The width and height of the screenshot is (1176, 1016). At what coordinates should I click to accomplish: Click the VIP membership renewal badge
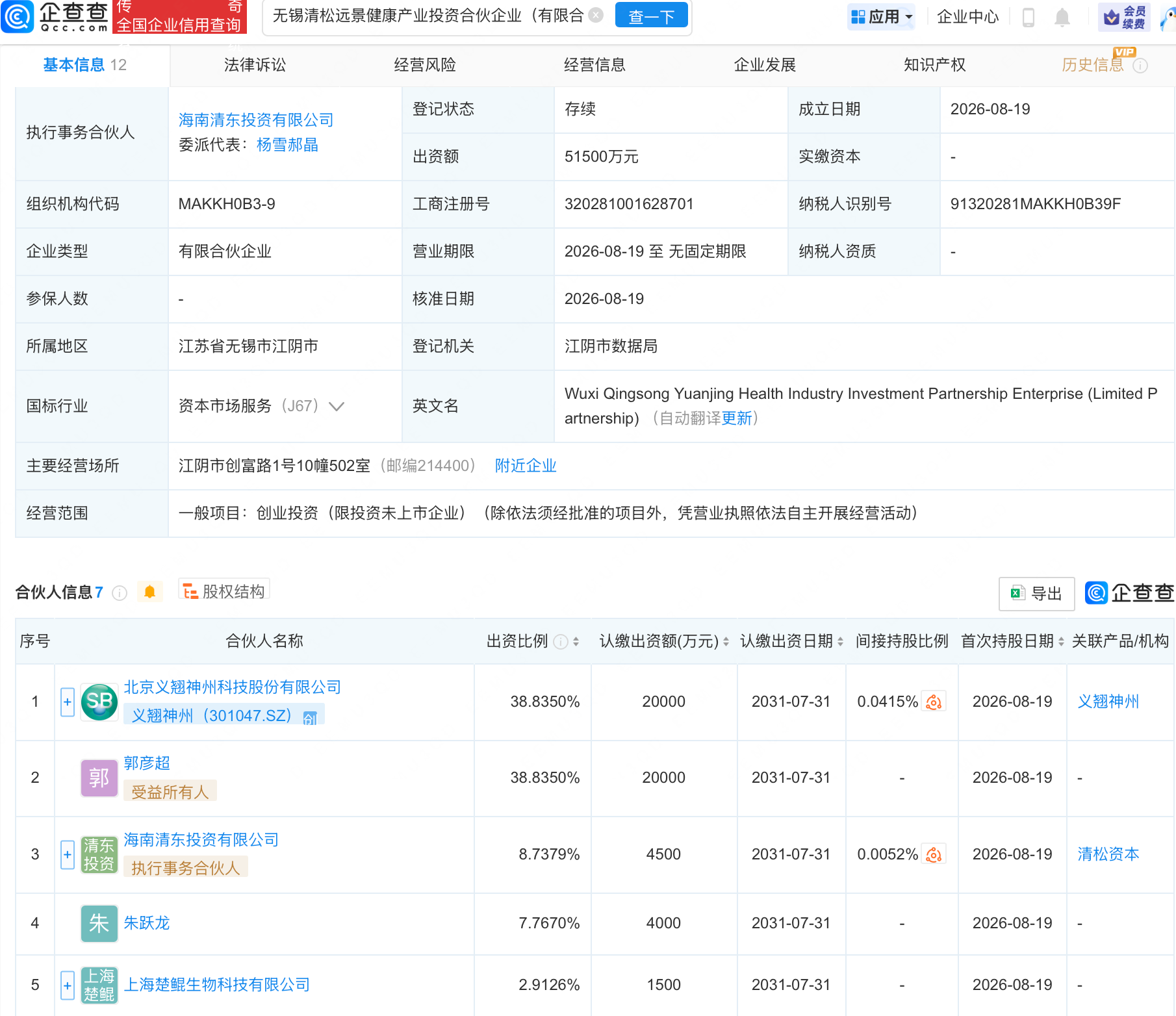point(1125,17)
